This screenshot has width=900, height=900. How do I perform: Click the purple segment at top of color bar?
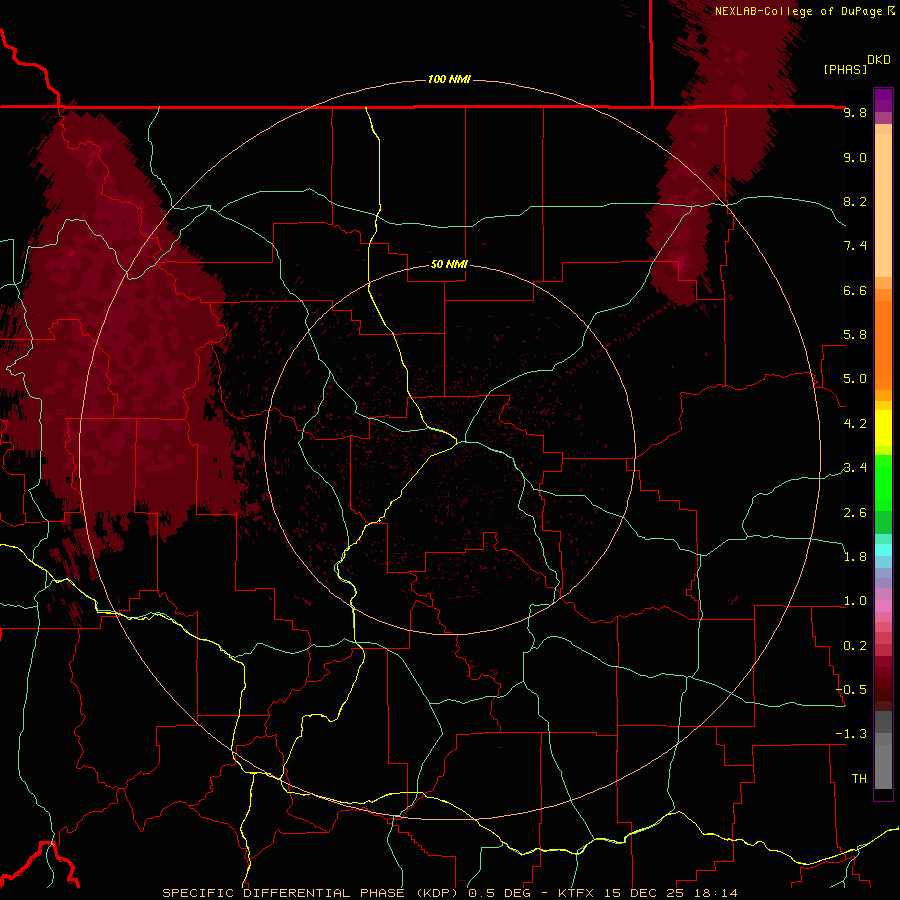pos(883,100)
